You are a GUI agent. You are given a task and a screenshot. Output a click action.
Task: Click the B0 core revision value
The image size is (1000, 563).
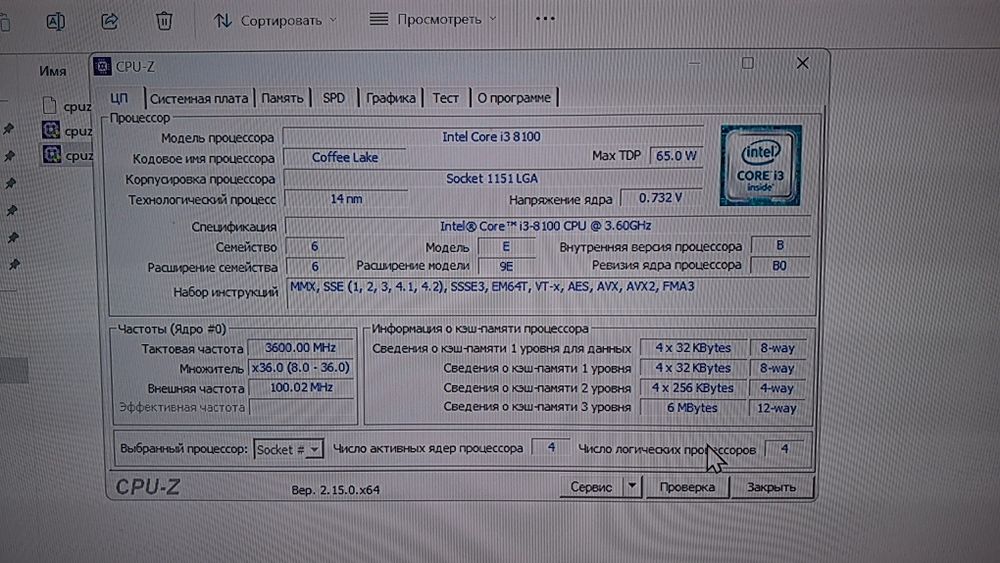coord(779,265)
